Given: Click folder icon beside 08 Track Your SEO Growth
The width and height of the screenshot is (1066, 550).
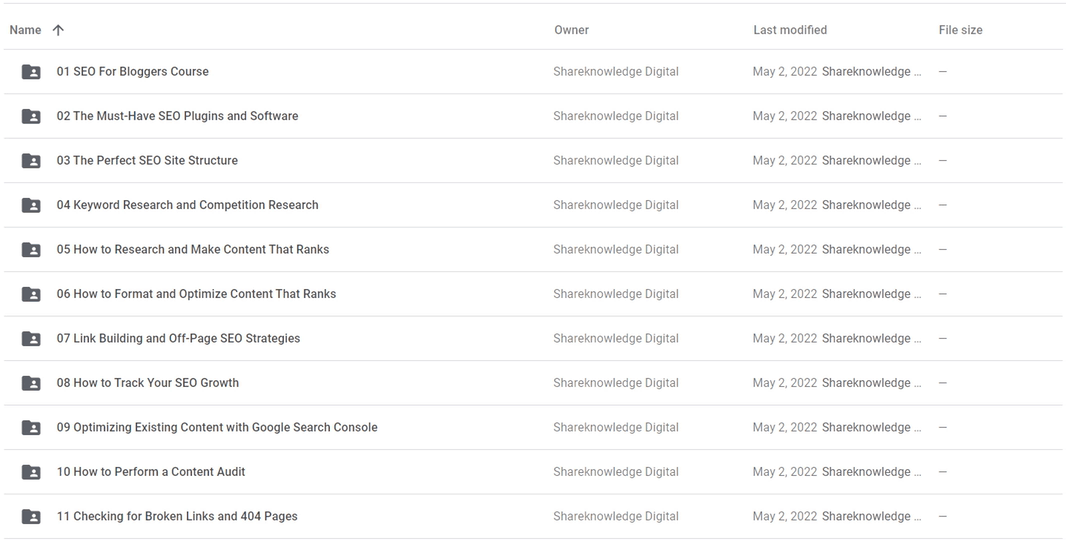Looking at the screenshot, I should [31, 383].
